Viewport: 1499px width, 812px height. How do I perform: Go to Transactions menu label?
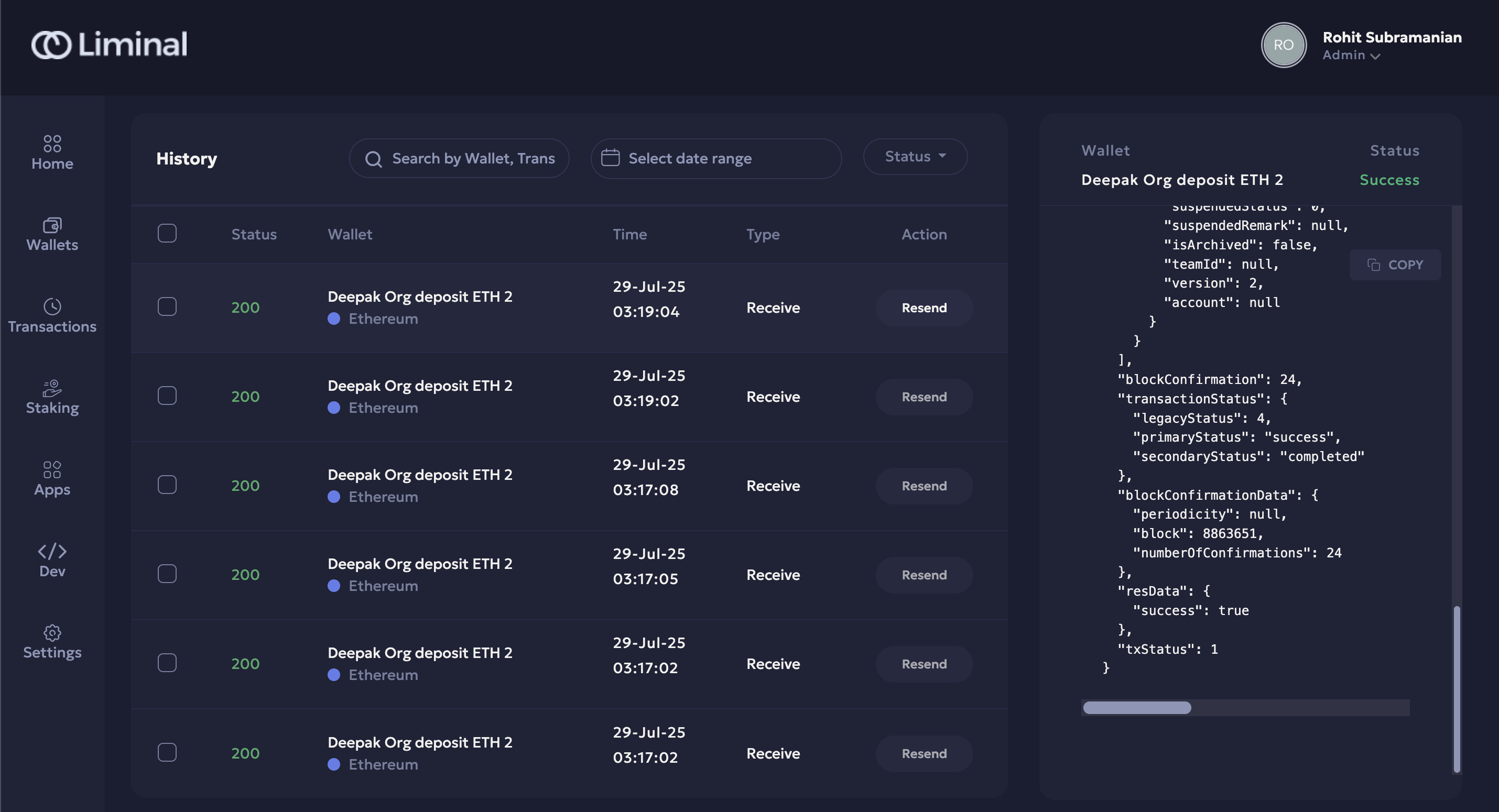click(x=52, y=327)
